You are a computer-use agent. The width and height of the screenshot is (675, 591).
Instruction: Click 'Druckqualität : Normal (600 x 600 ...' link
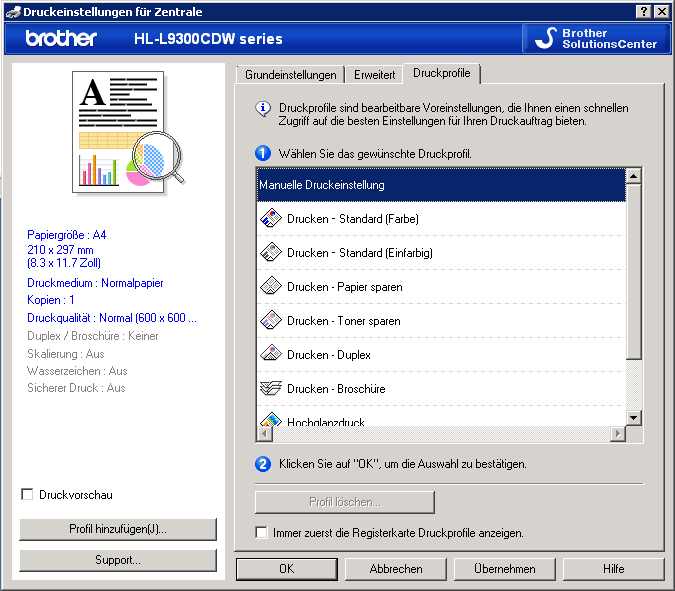point(112,318)
